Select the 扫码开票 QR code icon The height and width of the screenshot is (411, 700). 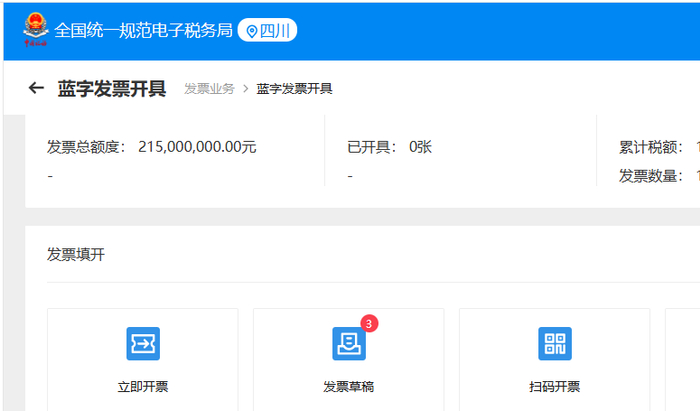point(555,344)
